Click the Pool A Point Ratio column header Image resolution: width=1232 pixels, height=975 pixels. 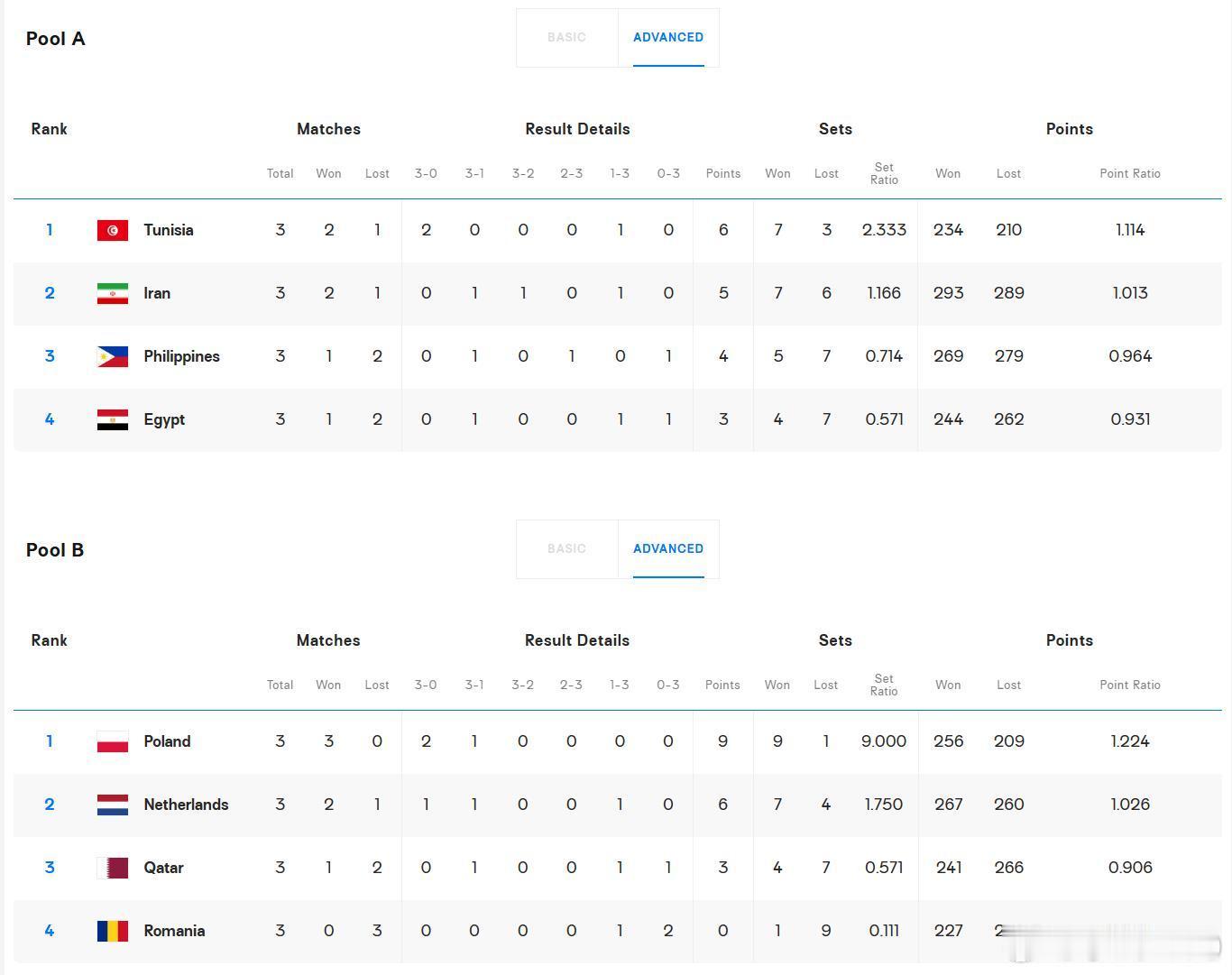coord(1130,173)
